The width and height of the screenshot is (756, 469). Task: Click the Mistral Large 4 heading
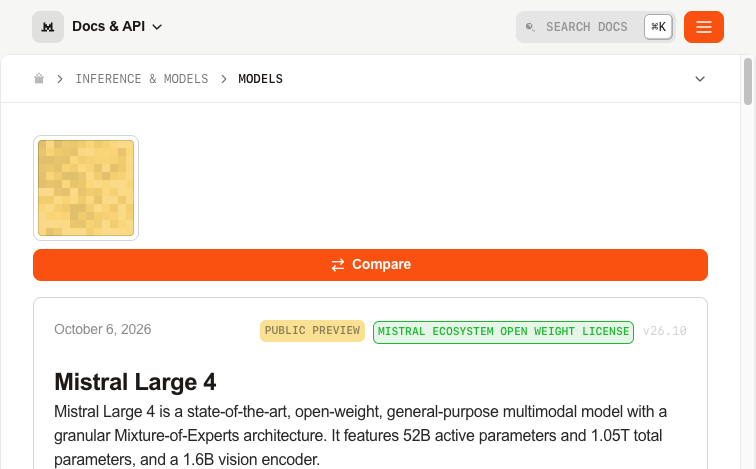coord(135,382)
